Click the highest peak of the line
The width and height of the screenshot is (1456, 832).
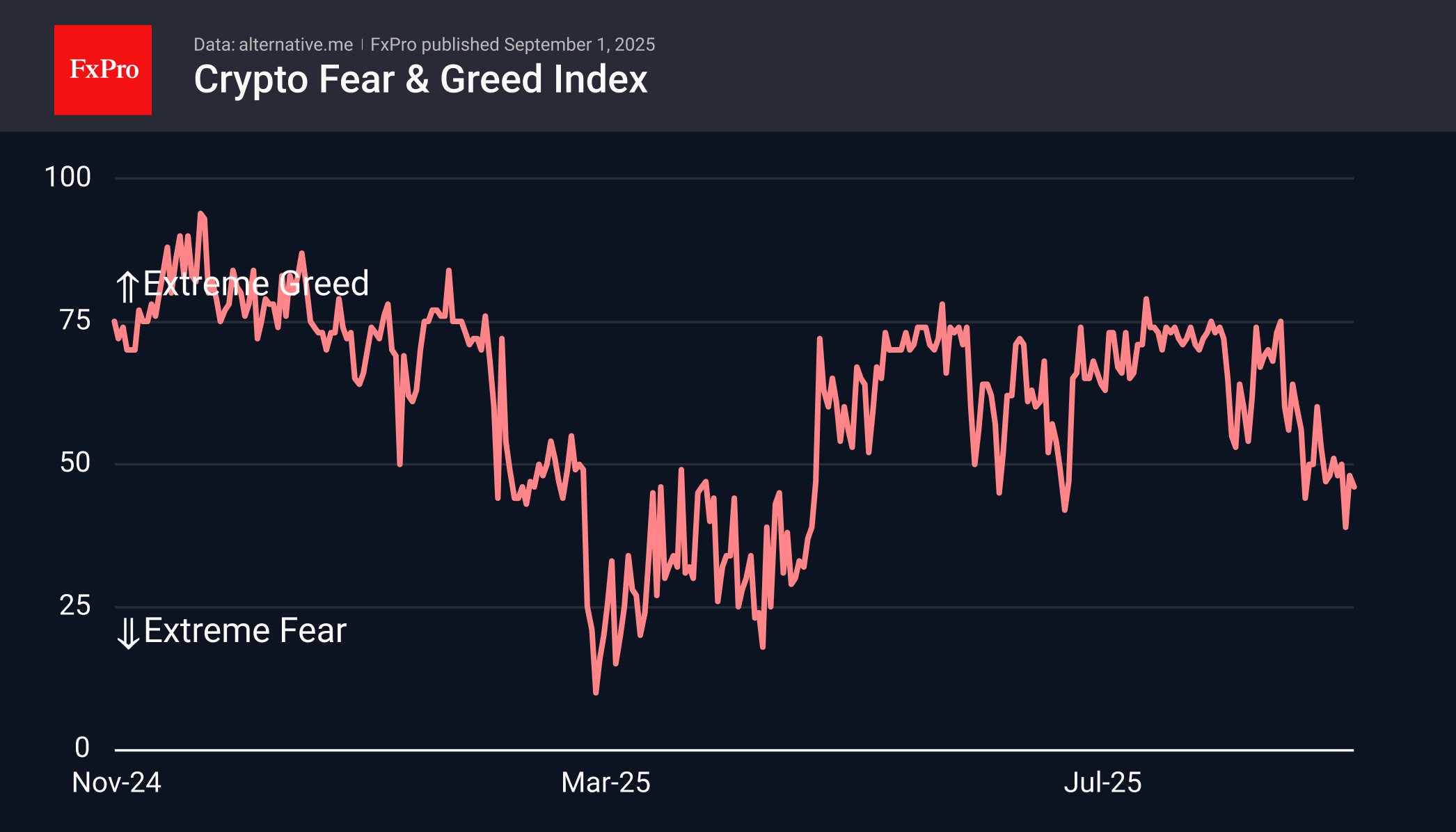tap(200, 214)
